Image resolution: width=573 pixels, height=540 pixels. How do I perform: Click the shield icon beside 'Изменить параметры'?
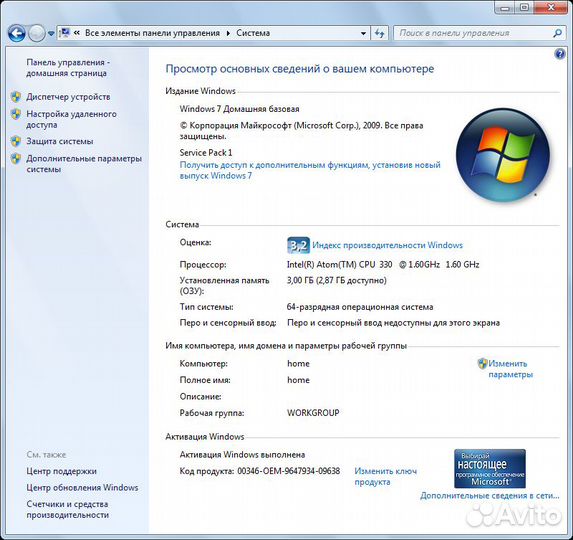pyautogui.click(x=482, y=363)
